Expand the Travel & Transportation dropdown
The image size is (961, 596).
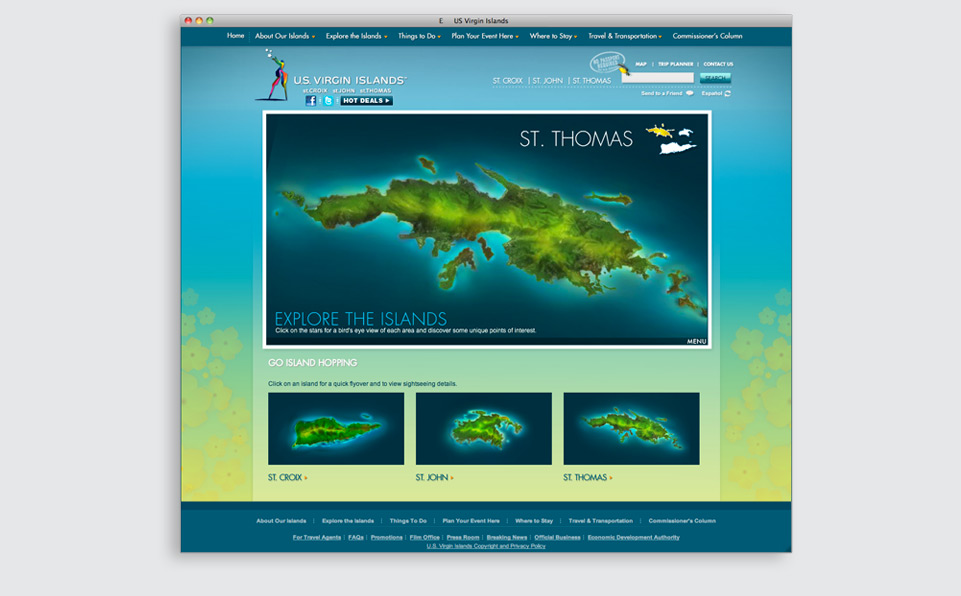[625, 36]
